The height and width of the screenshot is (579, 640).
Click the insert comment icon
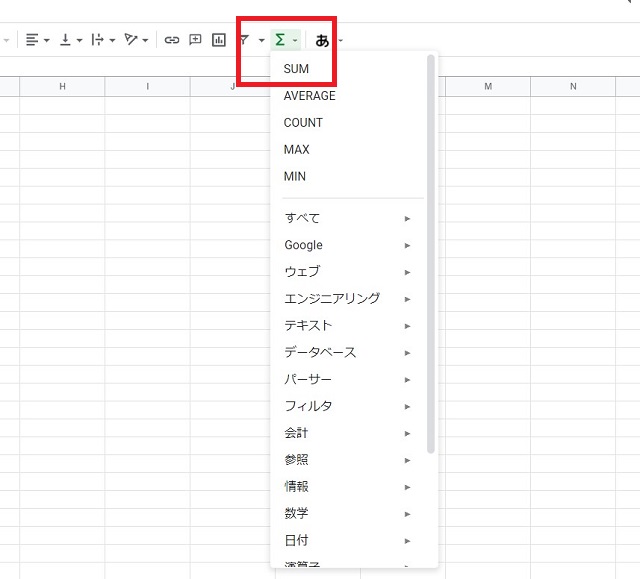[196, 40]
